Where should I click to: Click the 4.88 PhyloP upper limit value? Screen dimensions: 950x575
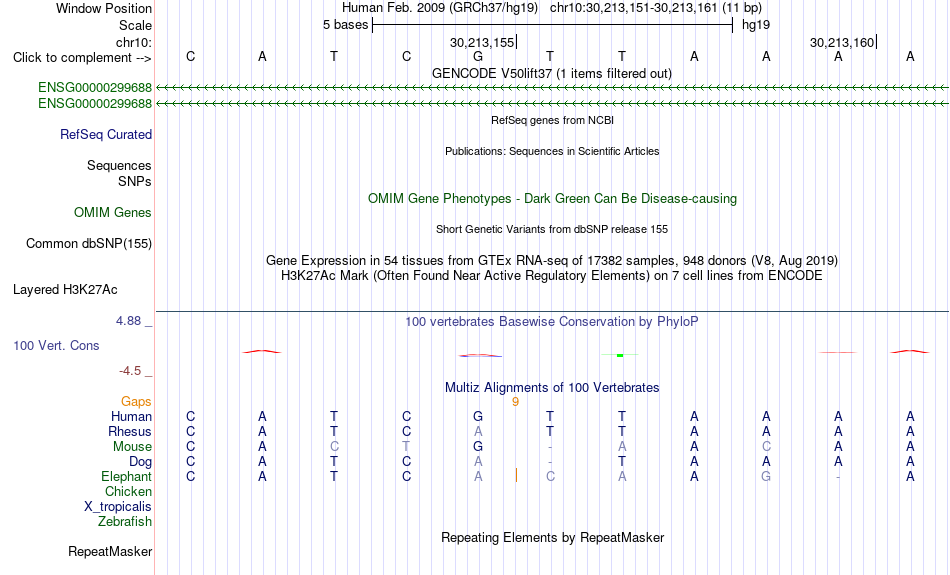click(128, 321)
